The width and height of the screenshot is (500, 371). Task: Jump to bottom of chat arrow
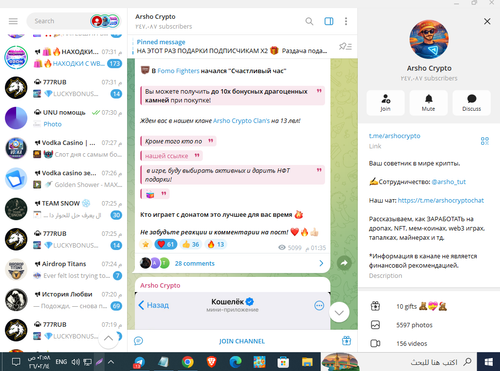pyautogui.click(x=339, y=312)
